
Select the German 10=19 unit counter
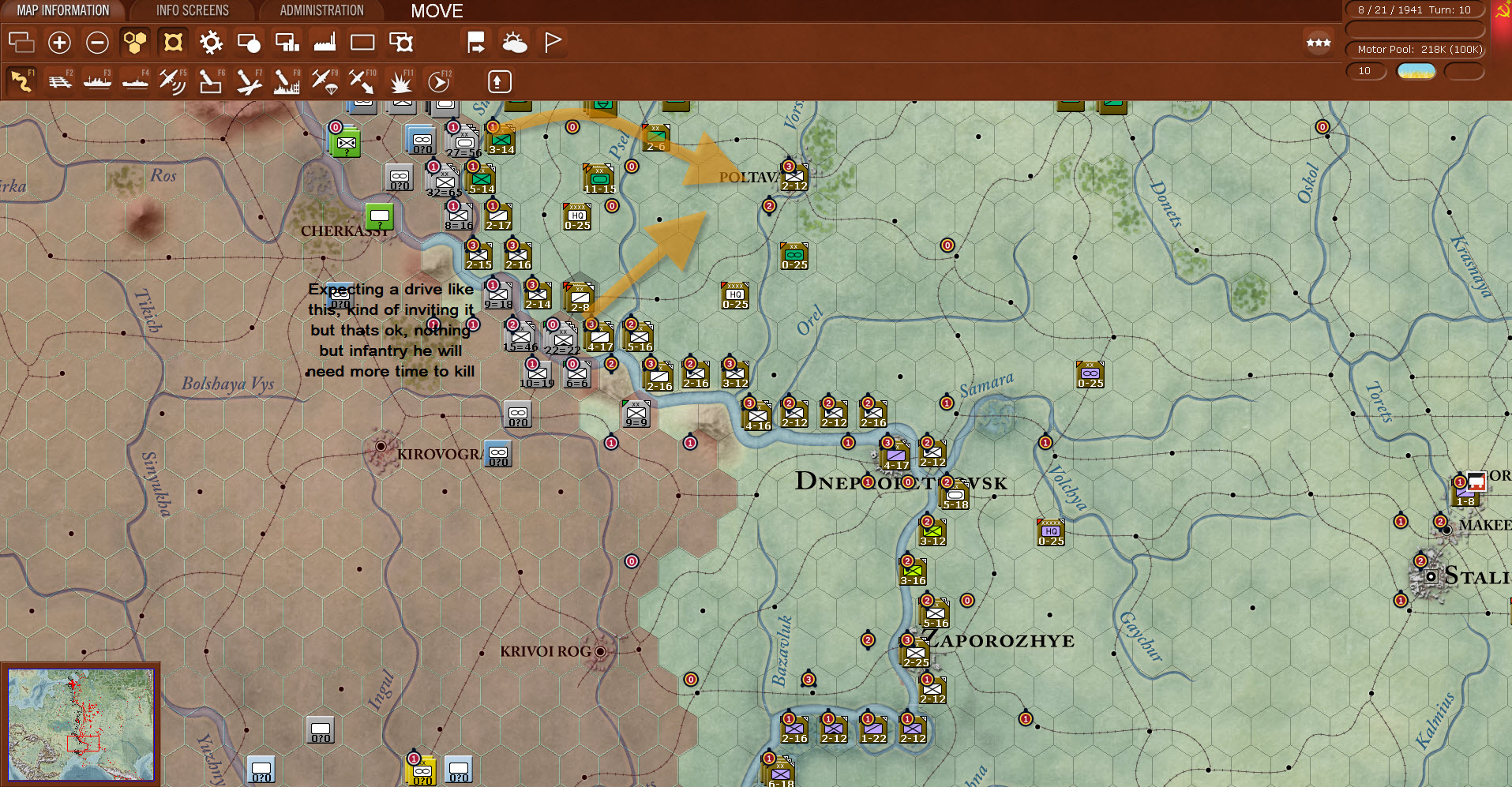click(x=537, y=374)
